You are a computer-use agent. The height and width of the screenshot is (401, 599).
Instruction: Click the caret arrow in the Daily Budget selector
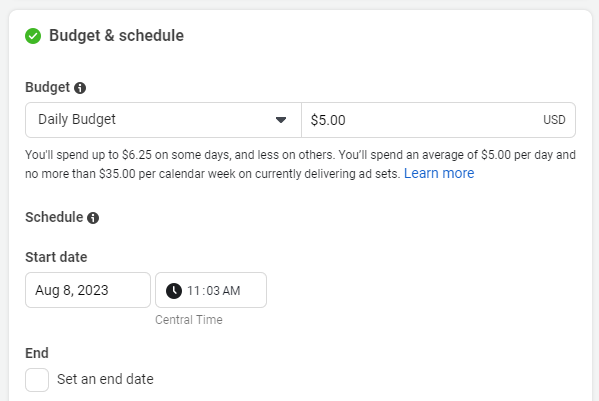[281, 120]
